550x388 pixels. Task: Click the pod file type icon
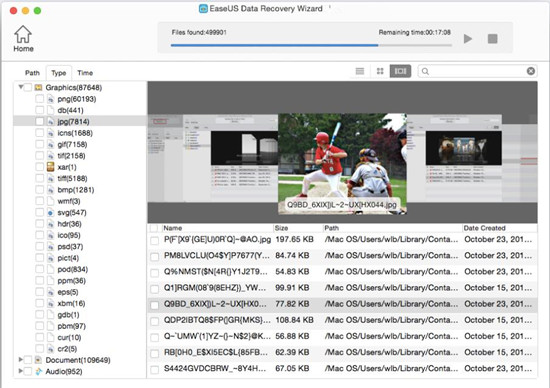(51, 269)
